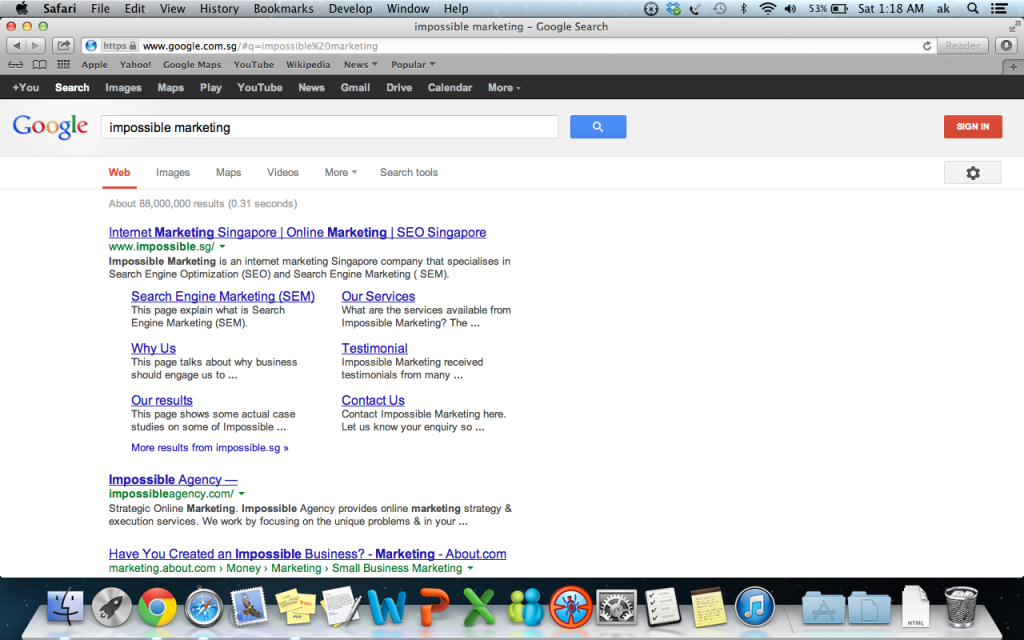The height and width of the screenshot is (640, 1024).
Task: Click the Google Maps bookmark
Action: point(192,65)
